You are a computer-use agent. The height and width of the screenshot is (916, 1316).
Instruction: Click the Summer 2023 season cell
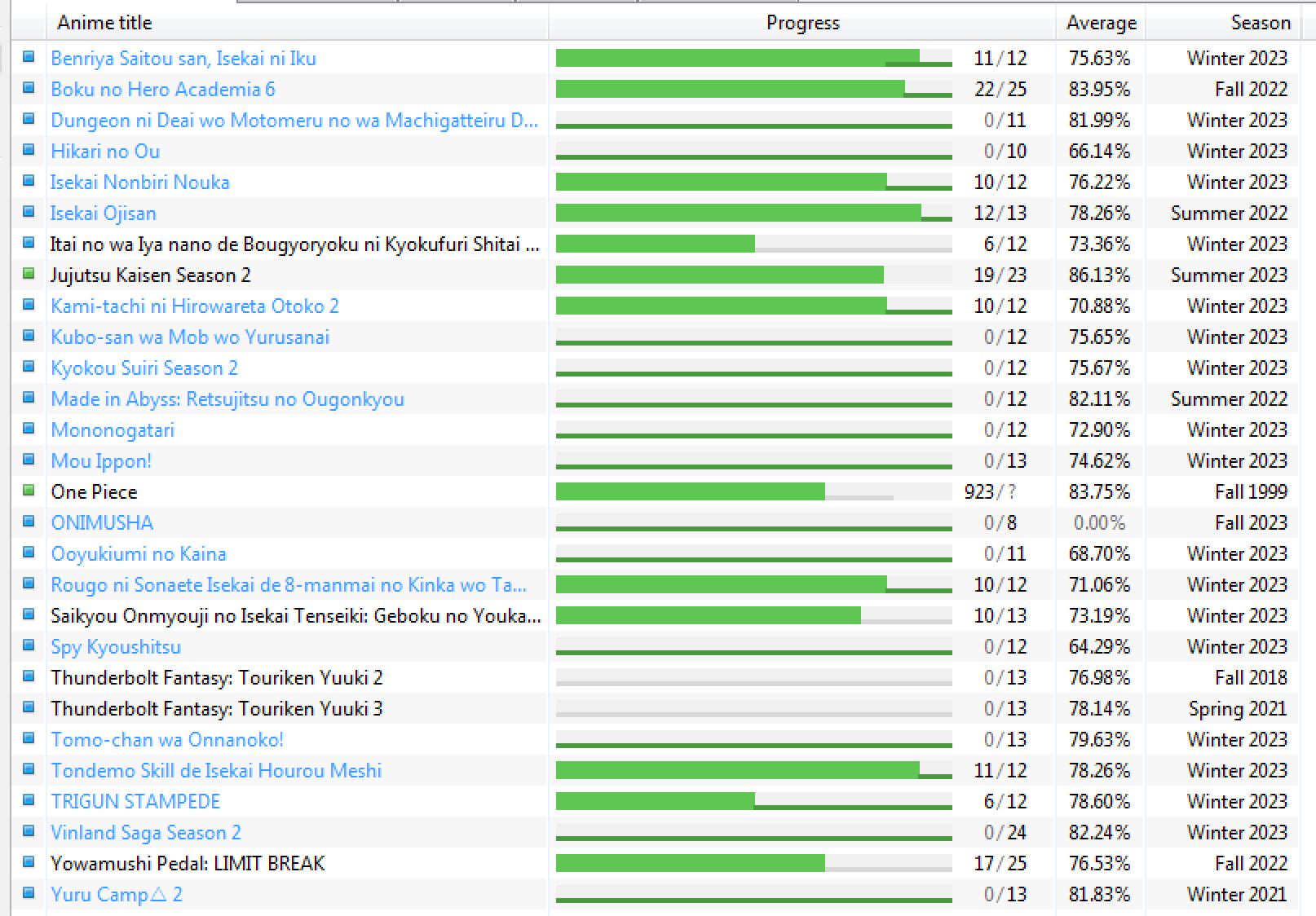click(x=1229, y=275)
